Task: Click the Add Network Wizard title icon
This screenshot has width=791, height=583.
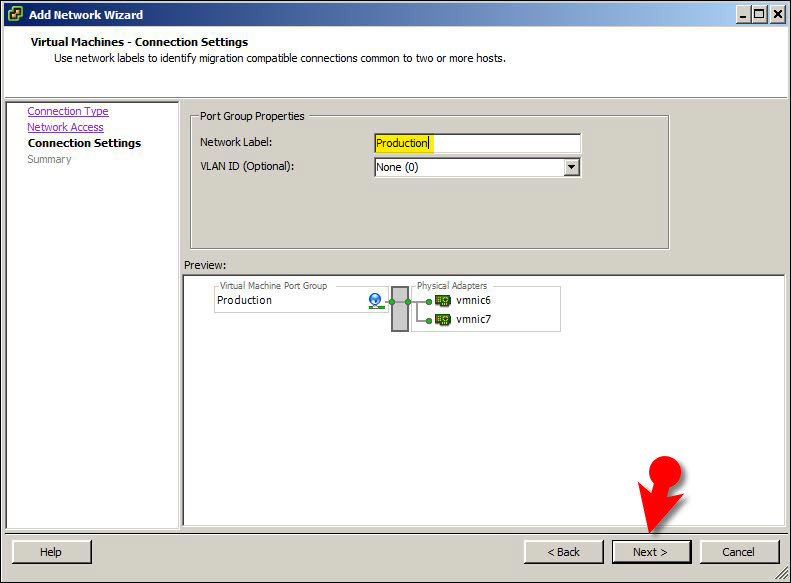Action: [x=15, y=14]
